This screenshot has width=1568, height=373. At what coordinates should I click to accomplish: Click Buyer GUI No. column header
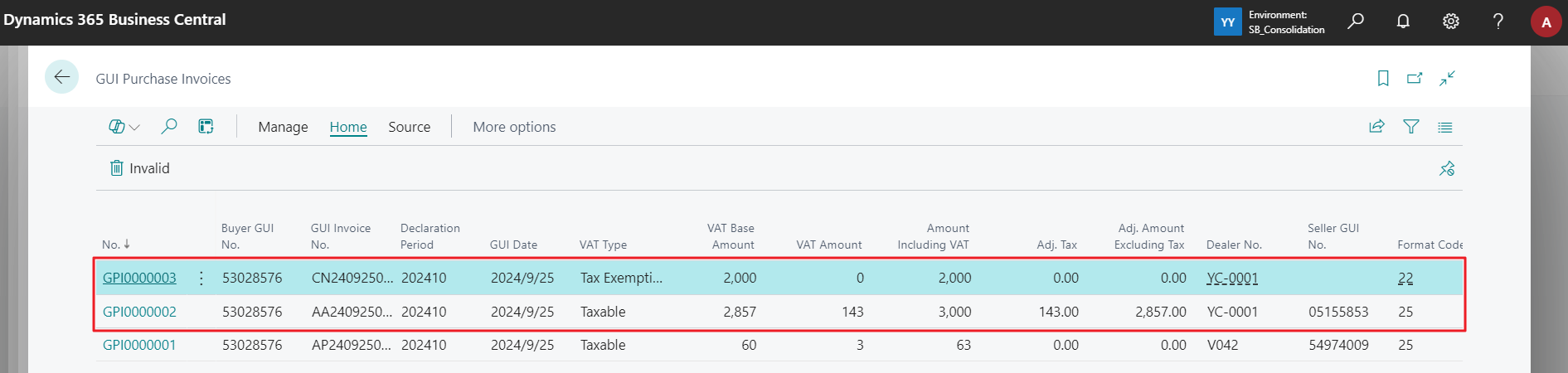click(247, 236)
